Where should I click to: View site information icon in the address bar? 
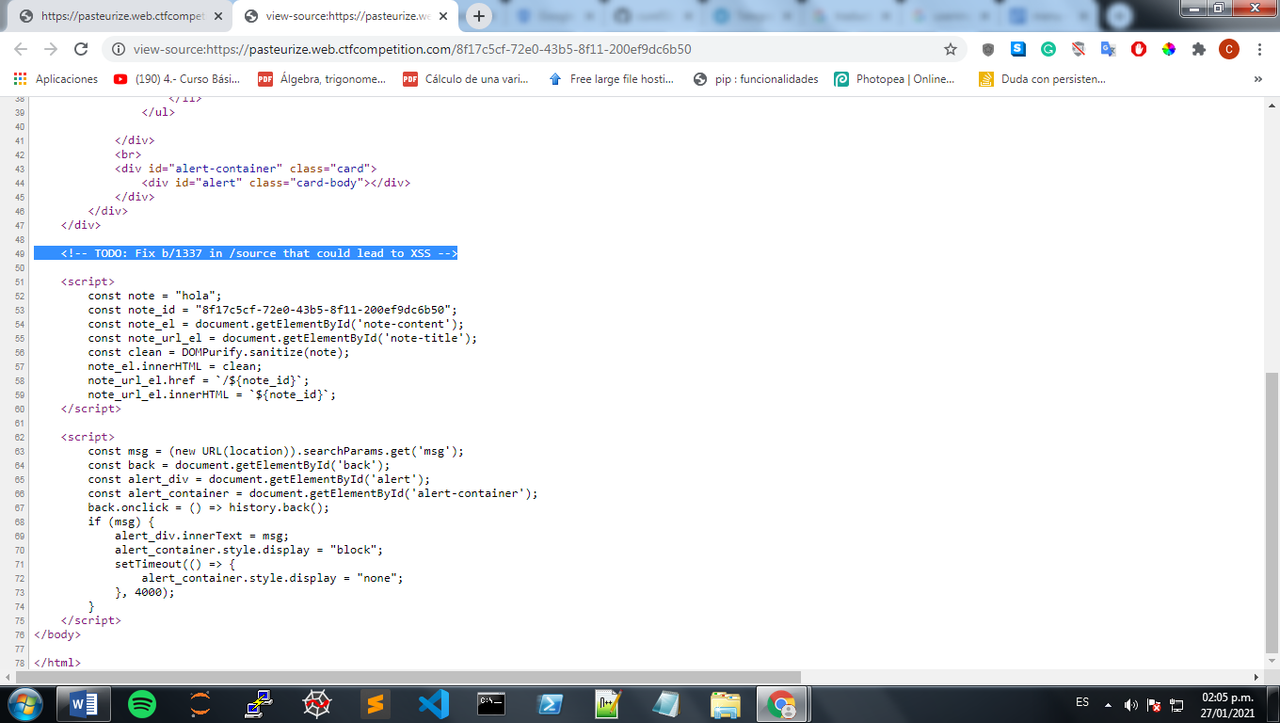(118, 49)
